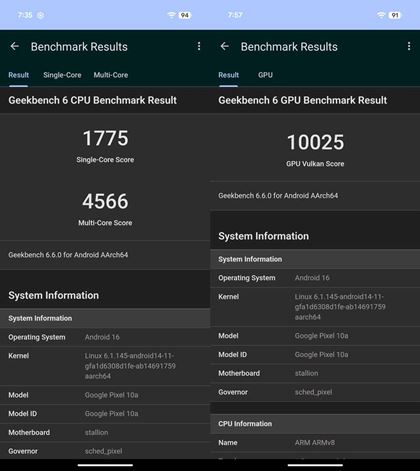Viewport: 420px width, 471px height.
Task: Tap Geekbench 6.6.0 version text on GPU screen
Action: (x=278, y=196)
